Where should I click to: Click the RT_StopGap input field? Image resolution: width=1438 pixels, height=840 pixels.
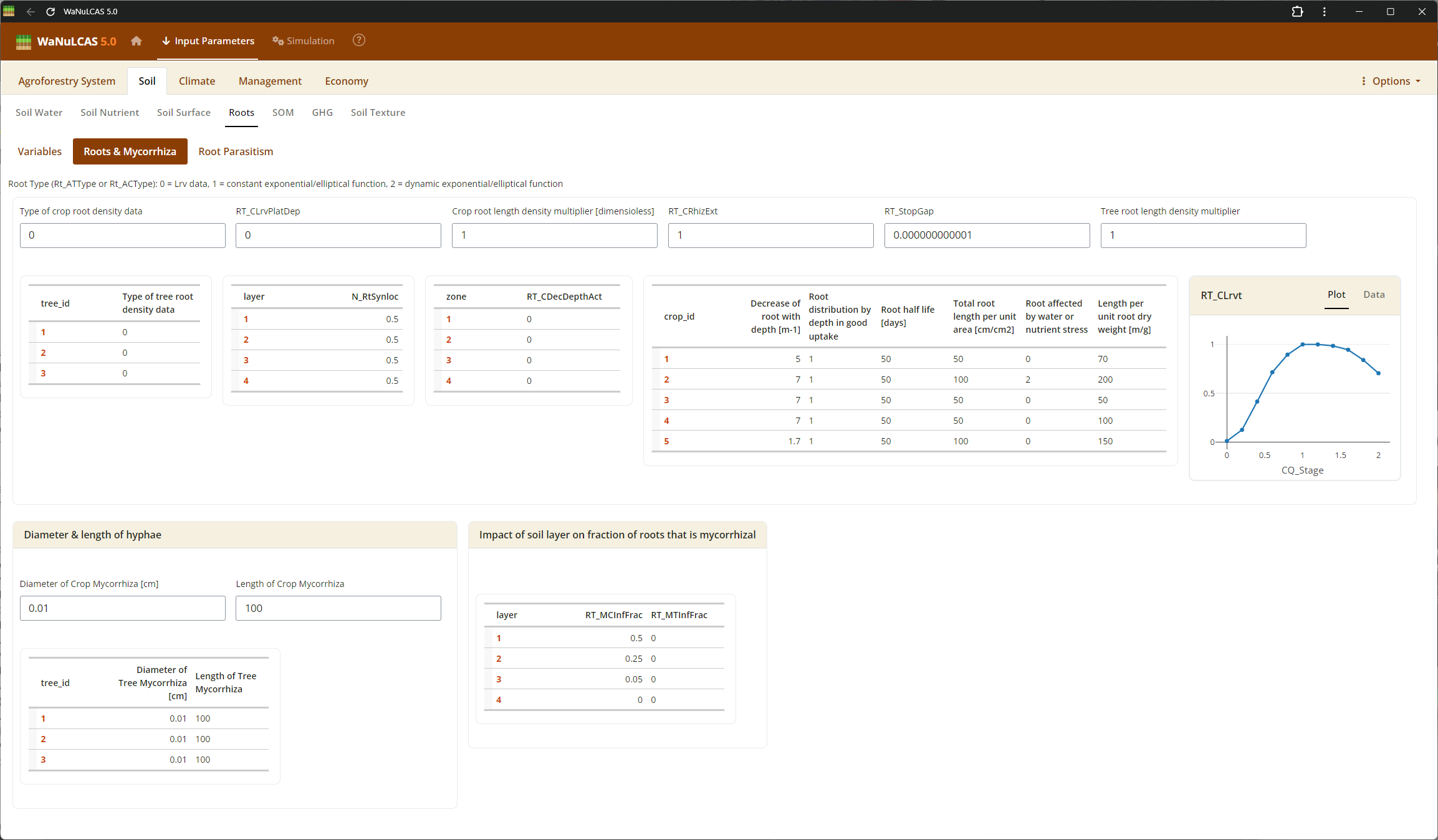[x=986, y=236]
